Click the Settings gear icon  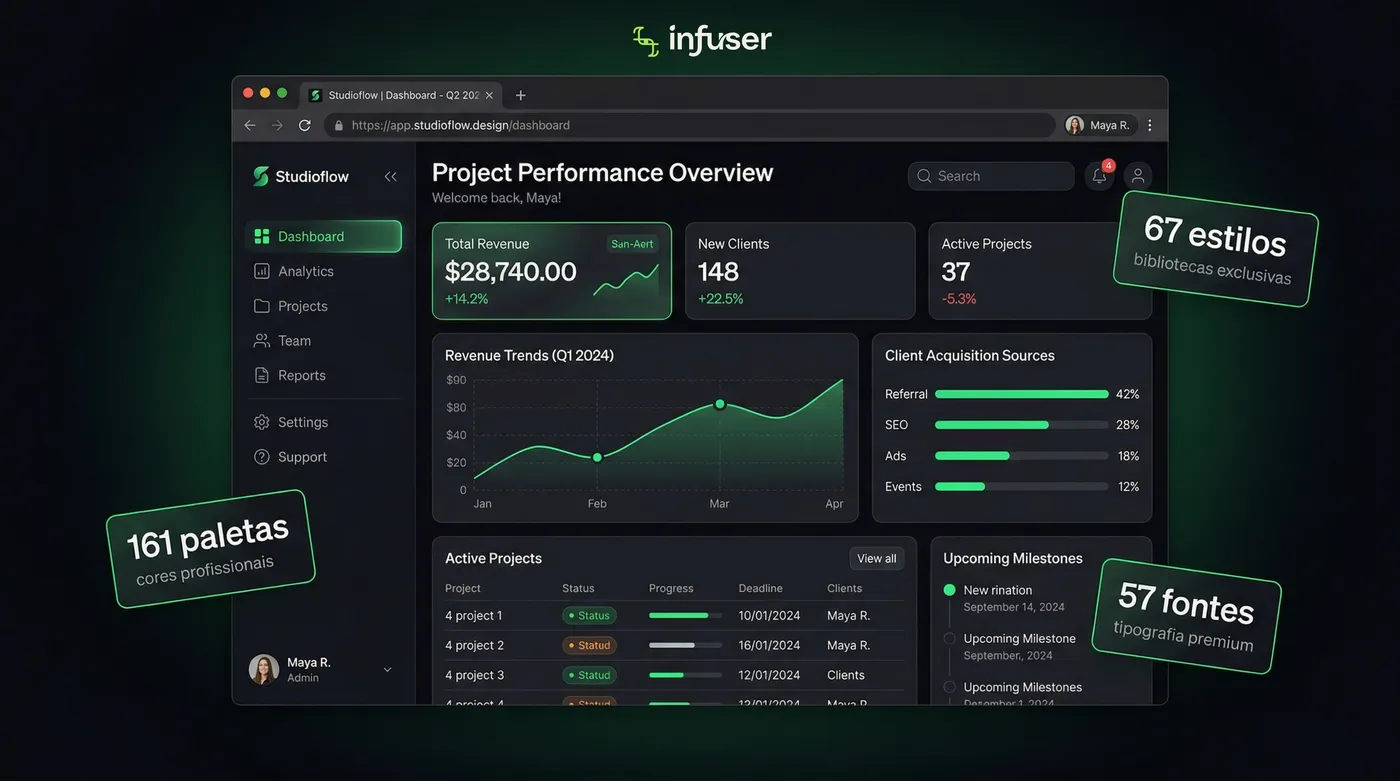pyautogui.click(x=262, y=422)
